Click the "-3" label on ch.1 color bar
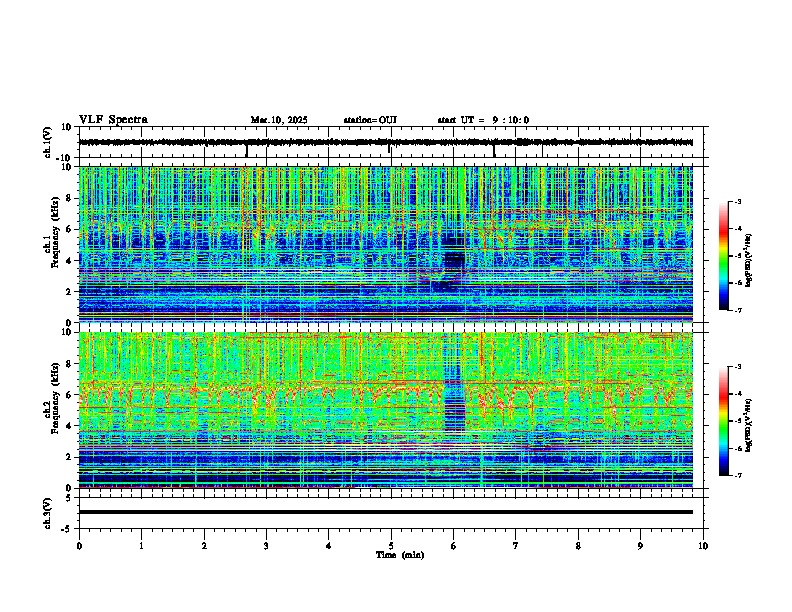The height and width of the screenshot is (612, 792). 737,201
